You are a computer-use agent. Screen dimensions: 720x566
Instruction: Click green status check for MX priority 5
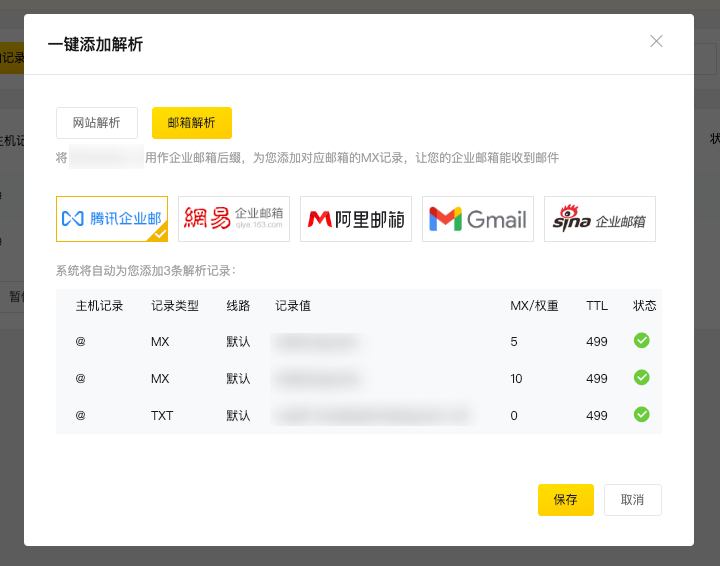pyautogui.click(x=642, y=341)
